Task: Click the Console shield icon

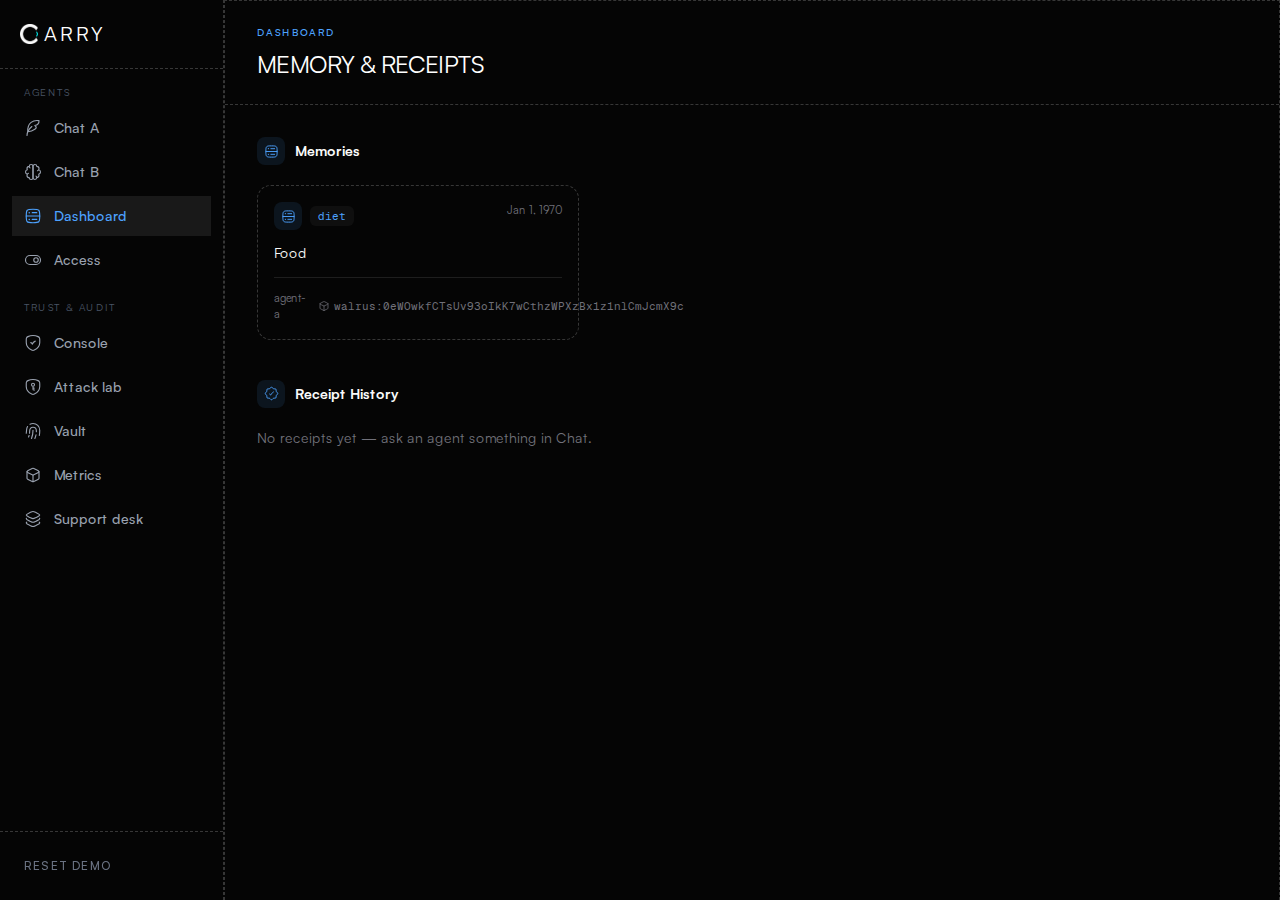Action: 33,343
